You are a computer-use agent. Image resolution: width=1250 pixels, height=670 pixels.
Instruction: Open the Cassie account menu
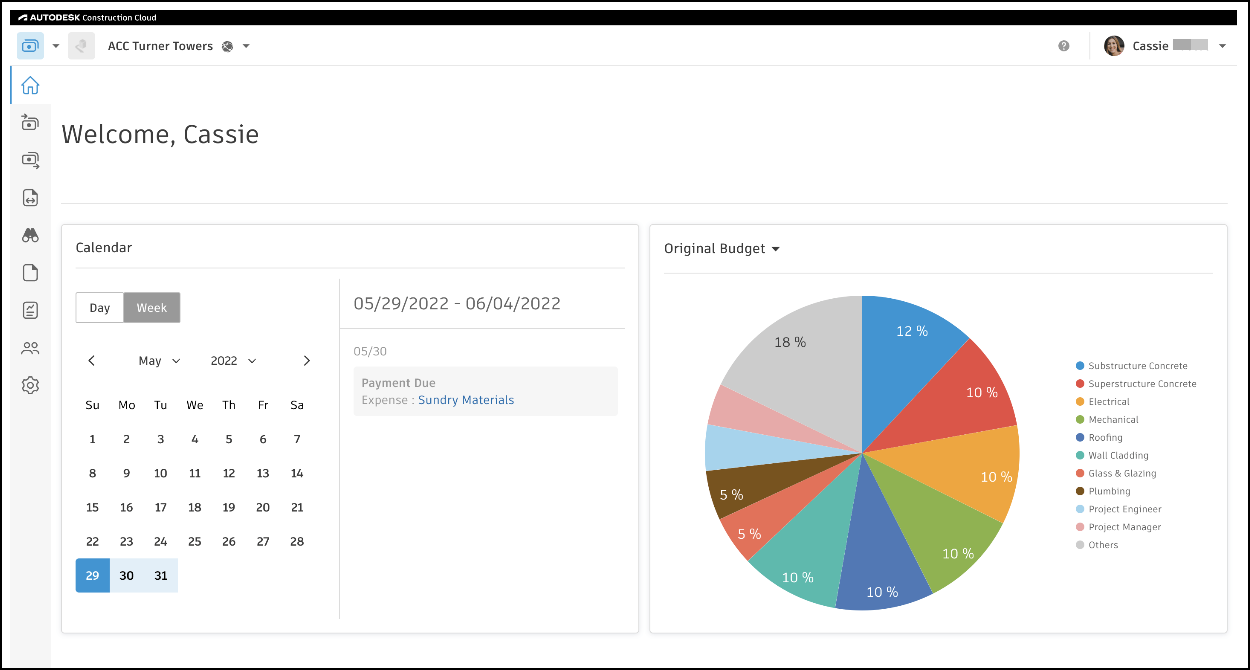coord(1165,45)
